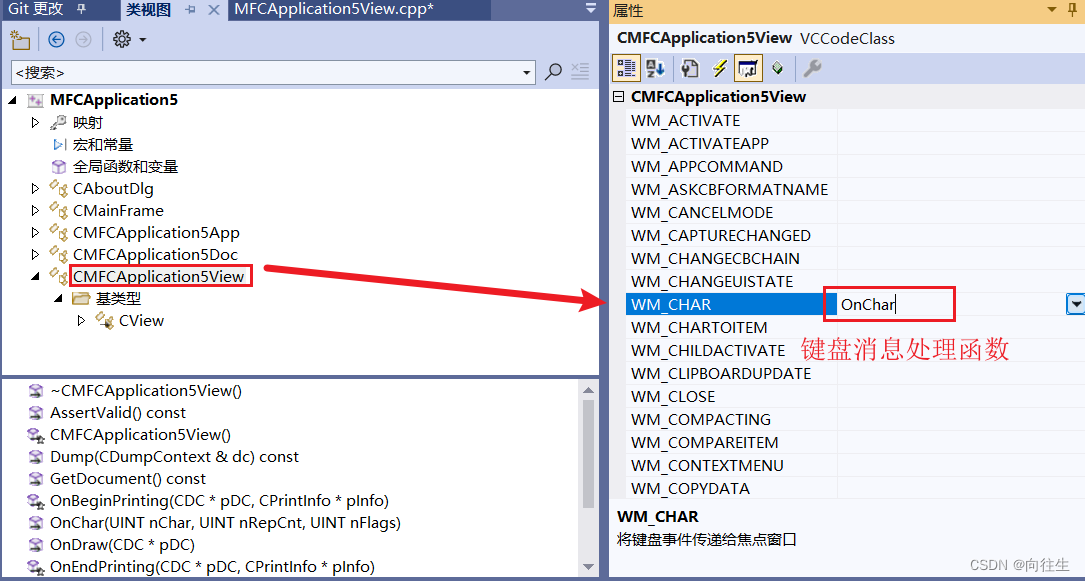
Task: Show Messages in the Properties toolbar
Action: (748, 68)
